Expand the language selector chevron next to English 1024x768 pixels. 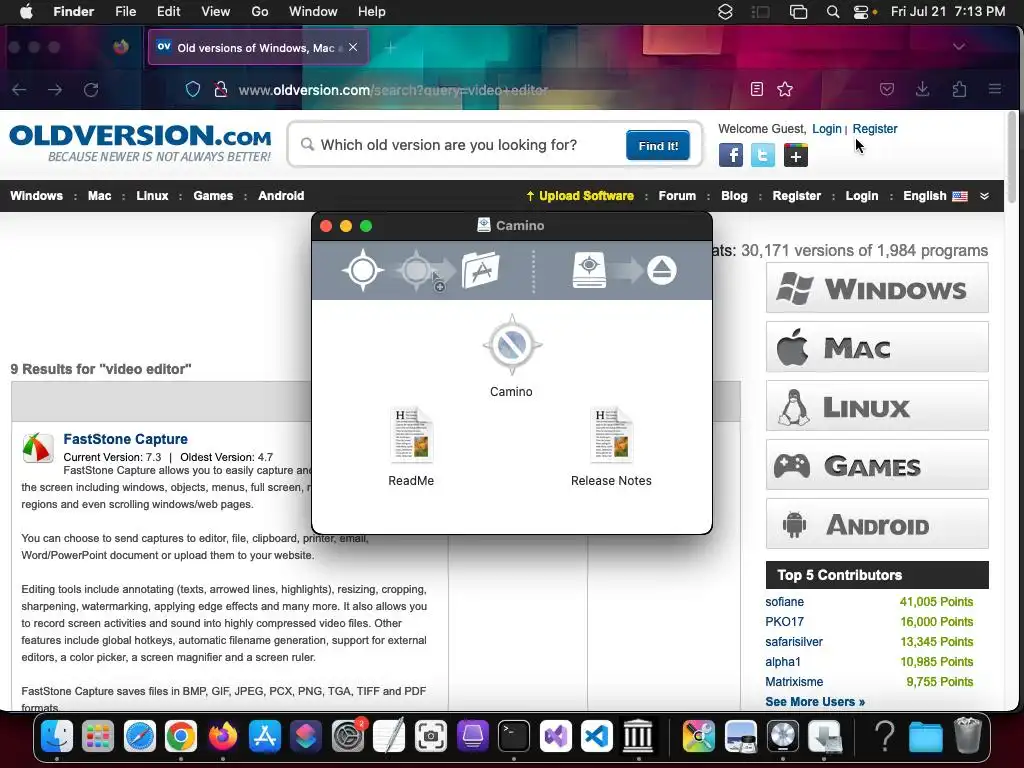tap(984, 196)
